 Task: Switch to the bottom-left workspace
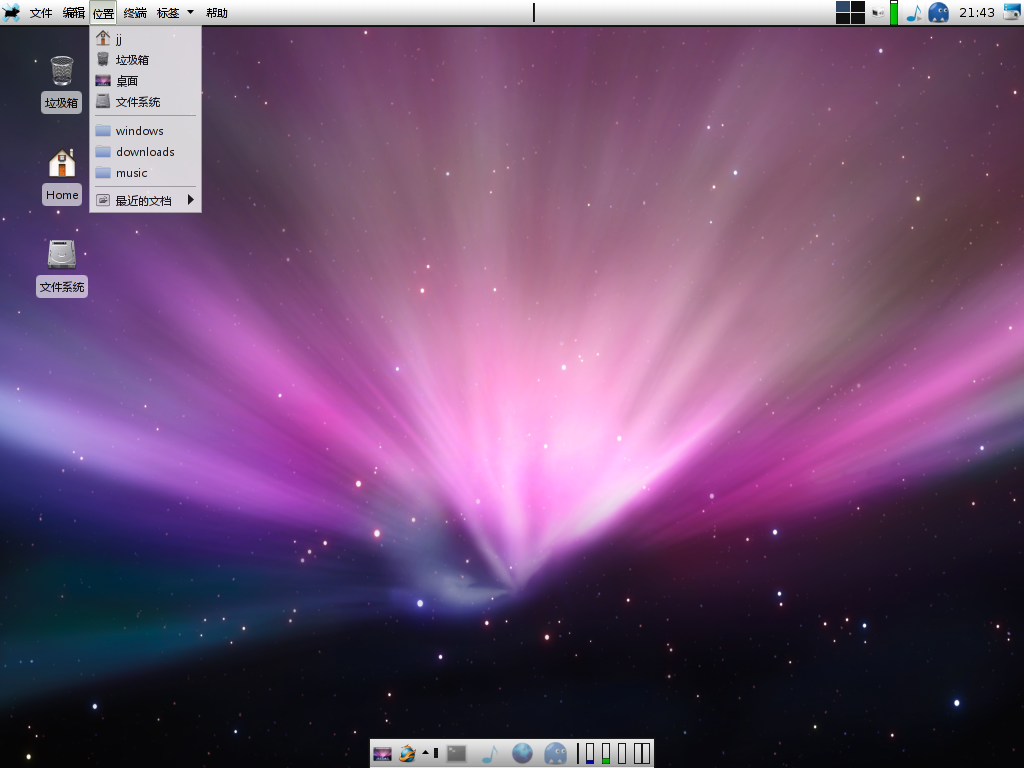click(x=843, y=18)
